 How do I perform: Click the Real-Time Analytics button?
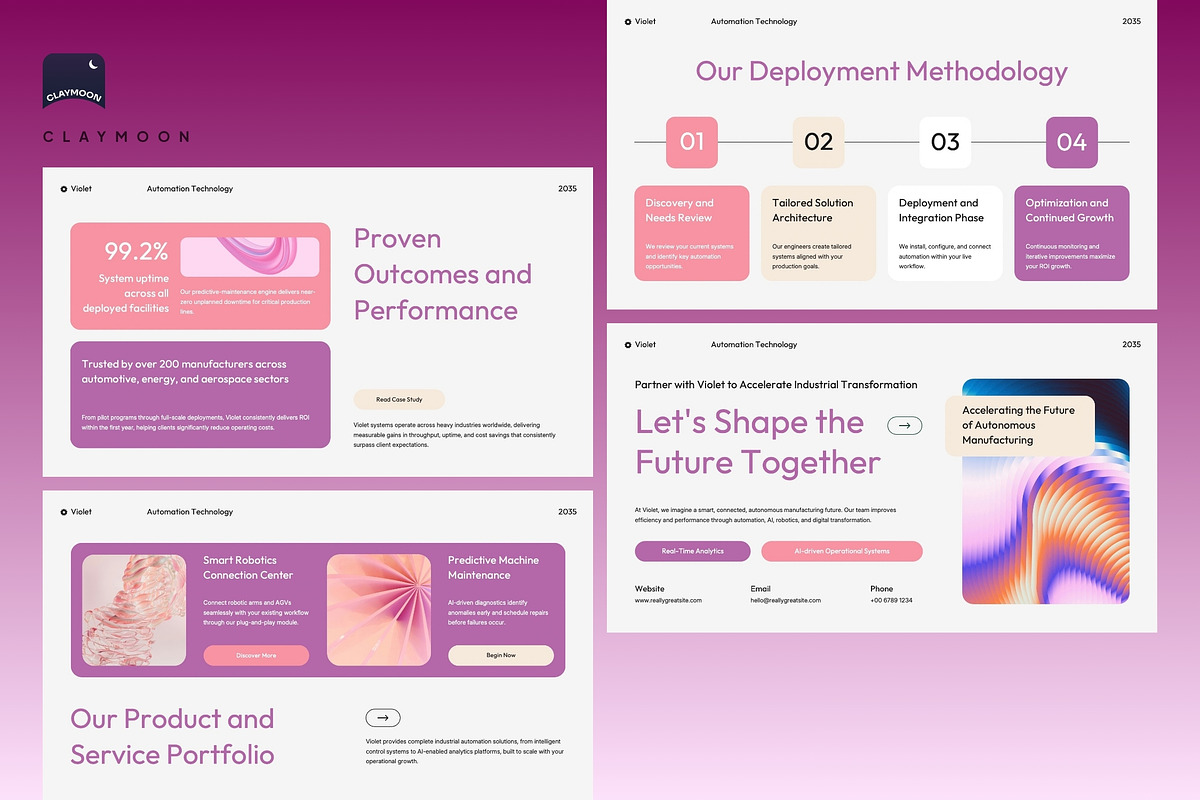click(693, 551)
